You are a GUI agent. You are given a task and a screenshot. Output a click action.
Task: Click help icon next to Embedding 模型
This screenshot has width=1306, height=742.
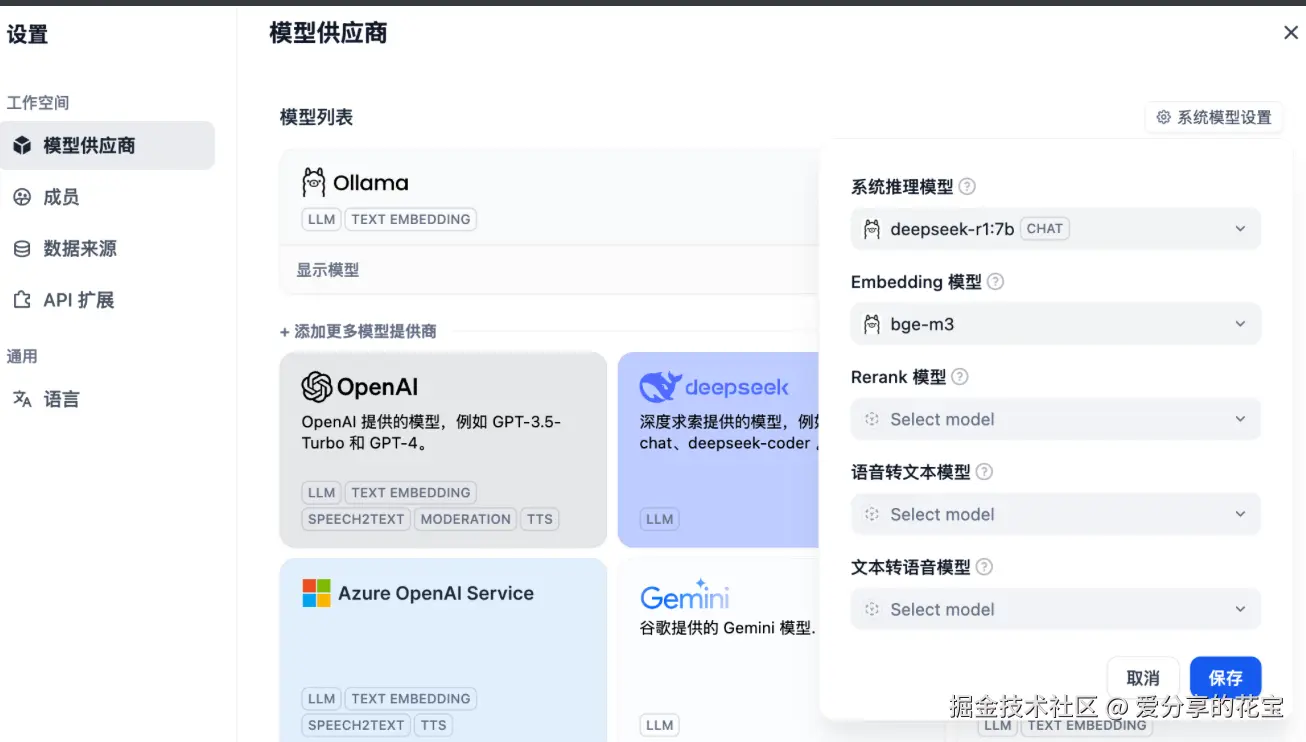pyautogui.click(x=995, y=282)
